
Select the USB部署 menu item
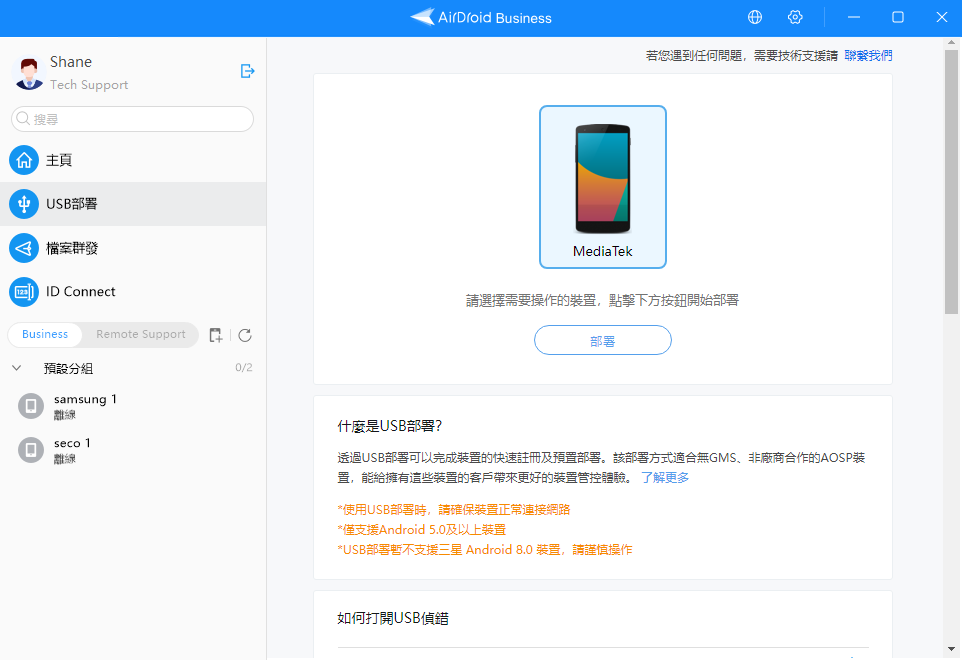pyautogui.click(x=133, y=204)
